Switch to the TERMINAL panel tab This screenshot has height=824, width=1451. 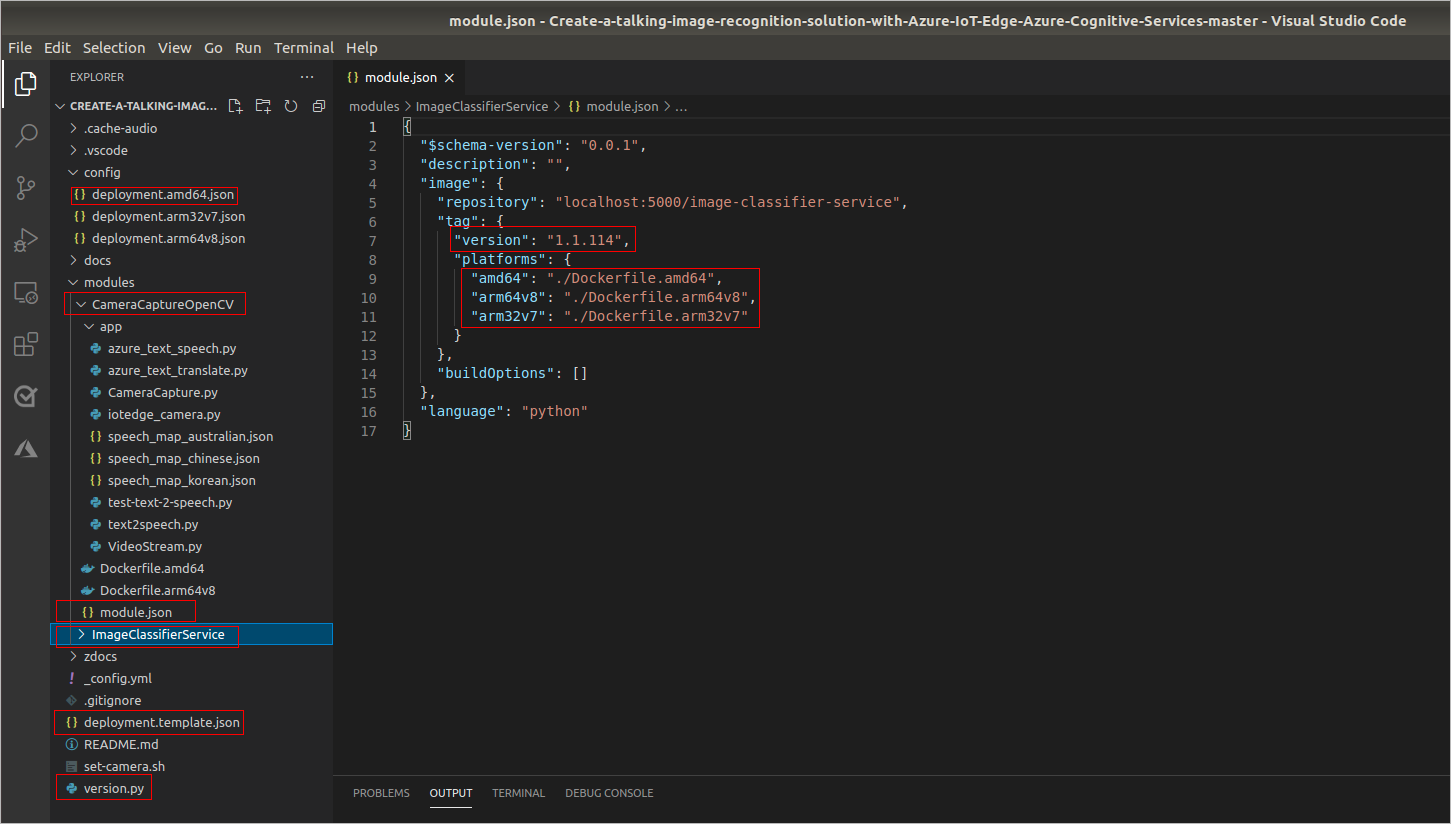tap(518, 793)
